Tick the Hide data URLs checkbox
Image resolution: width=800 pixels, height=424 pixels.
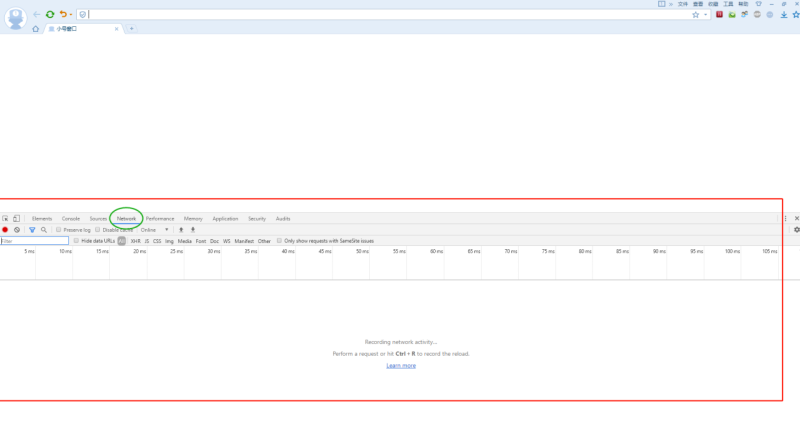tap(77, 241)
